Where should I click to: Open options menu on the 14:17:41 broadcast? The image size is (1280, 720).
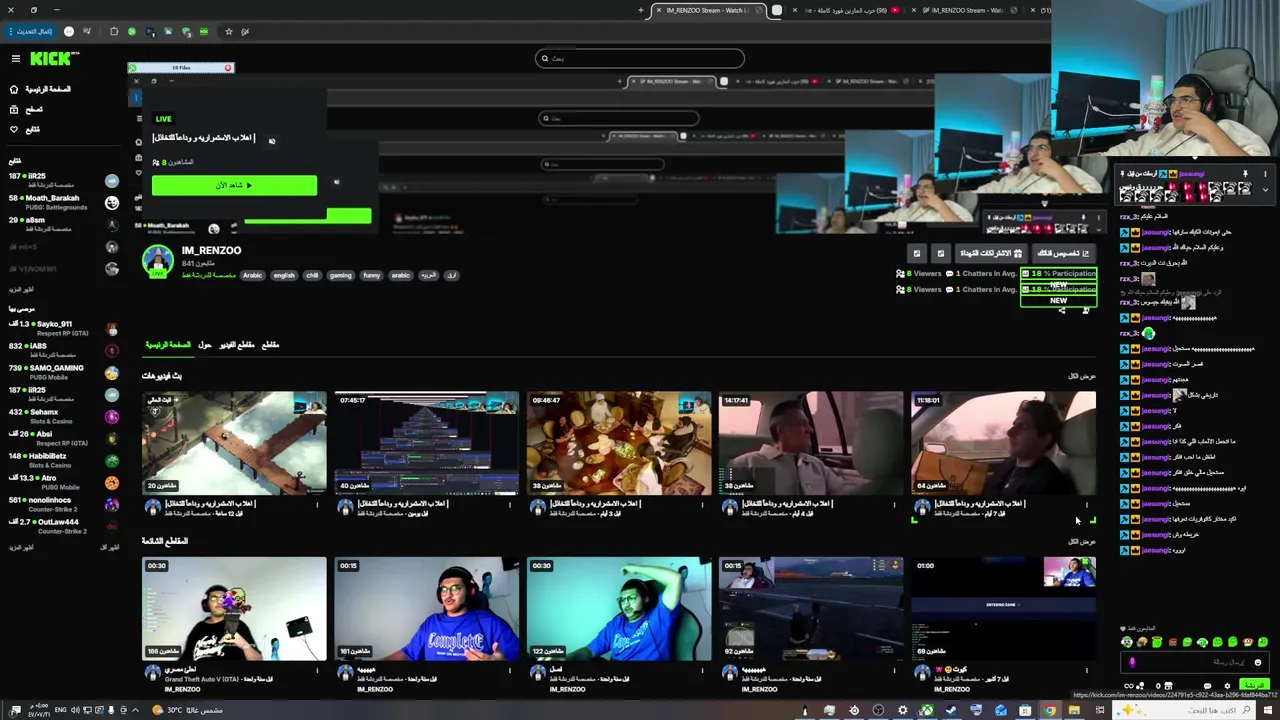(x=895, y=504)
